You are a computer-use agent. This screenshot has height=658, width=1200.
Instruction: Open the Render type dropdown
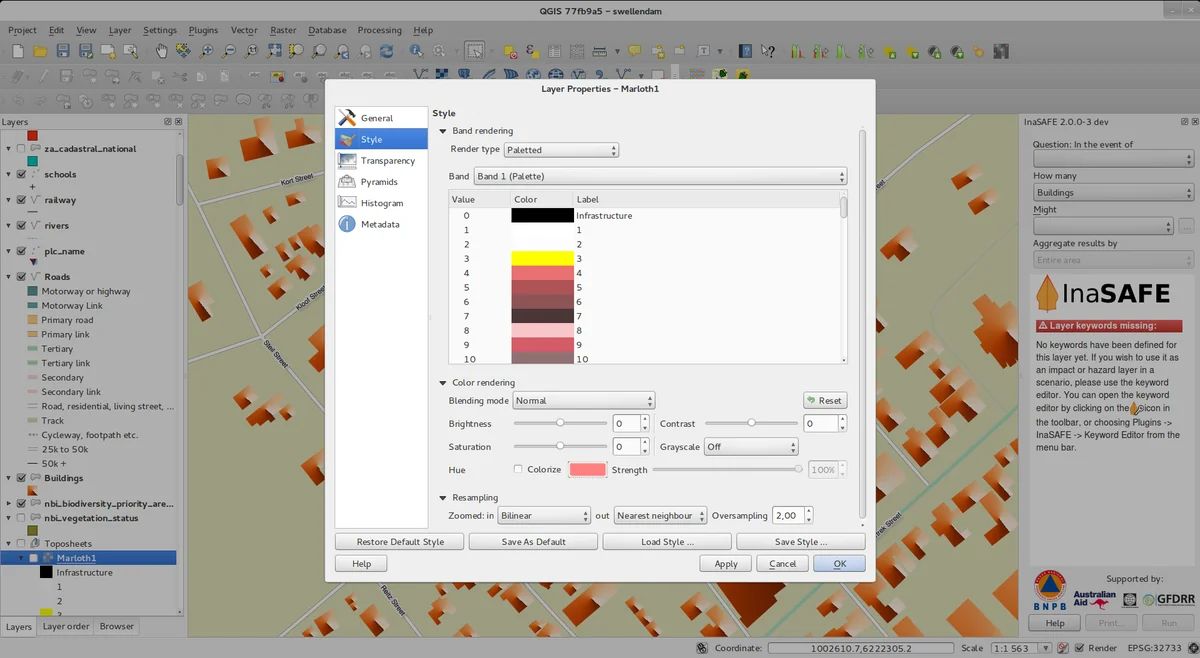pyautogui.click(x=561, y=150)
